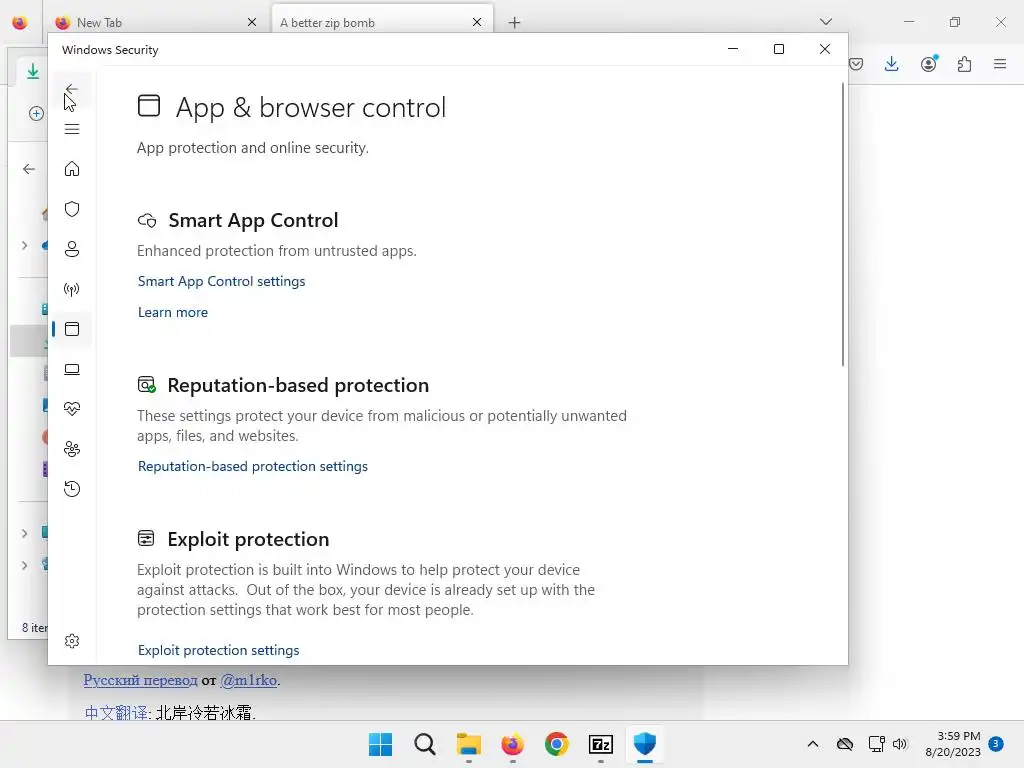The image size is (1024, 768).
Task: Open Reputation-based protection settings link
Action: pos(253,466)
